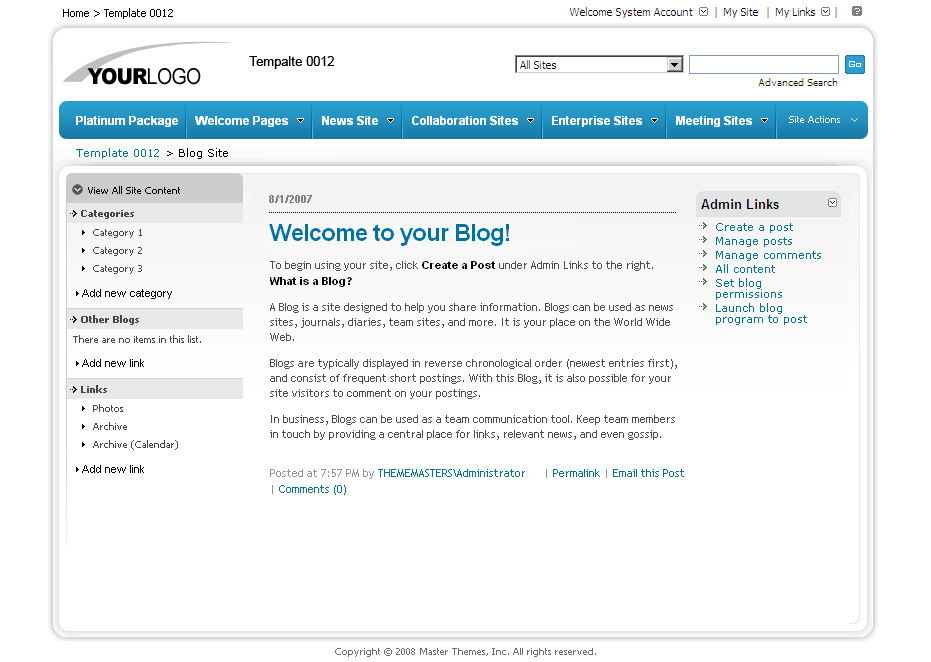Click the arrow icon beside Other Blogs heading
The image size is (931, 662).
pyautogui.click(x=73, y=319)
